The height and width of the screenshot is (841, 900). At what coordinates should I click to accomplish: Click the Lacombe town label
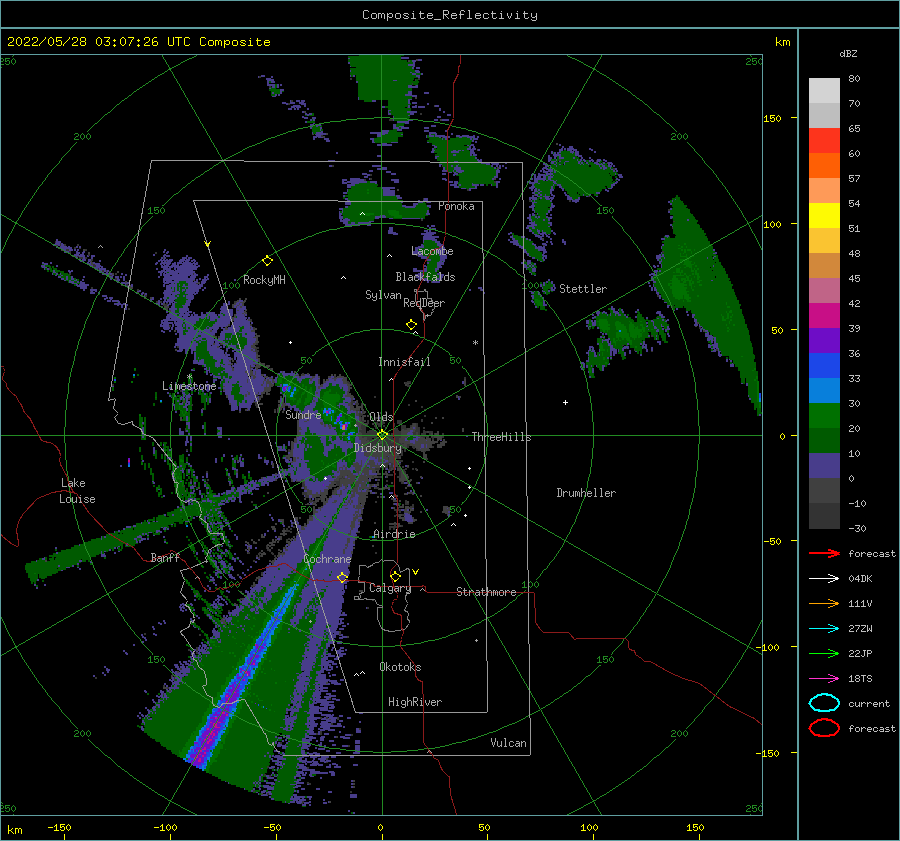pyautogui.click(x=432, y=251)
